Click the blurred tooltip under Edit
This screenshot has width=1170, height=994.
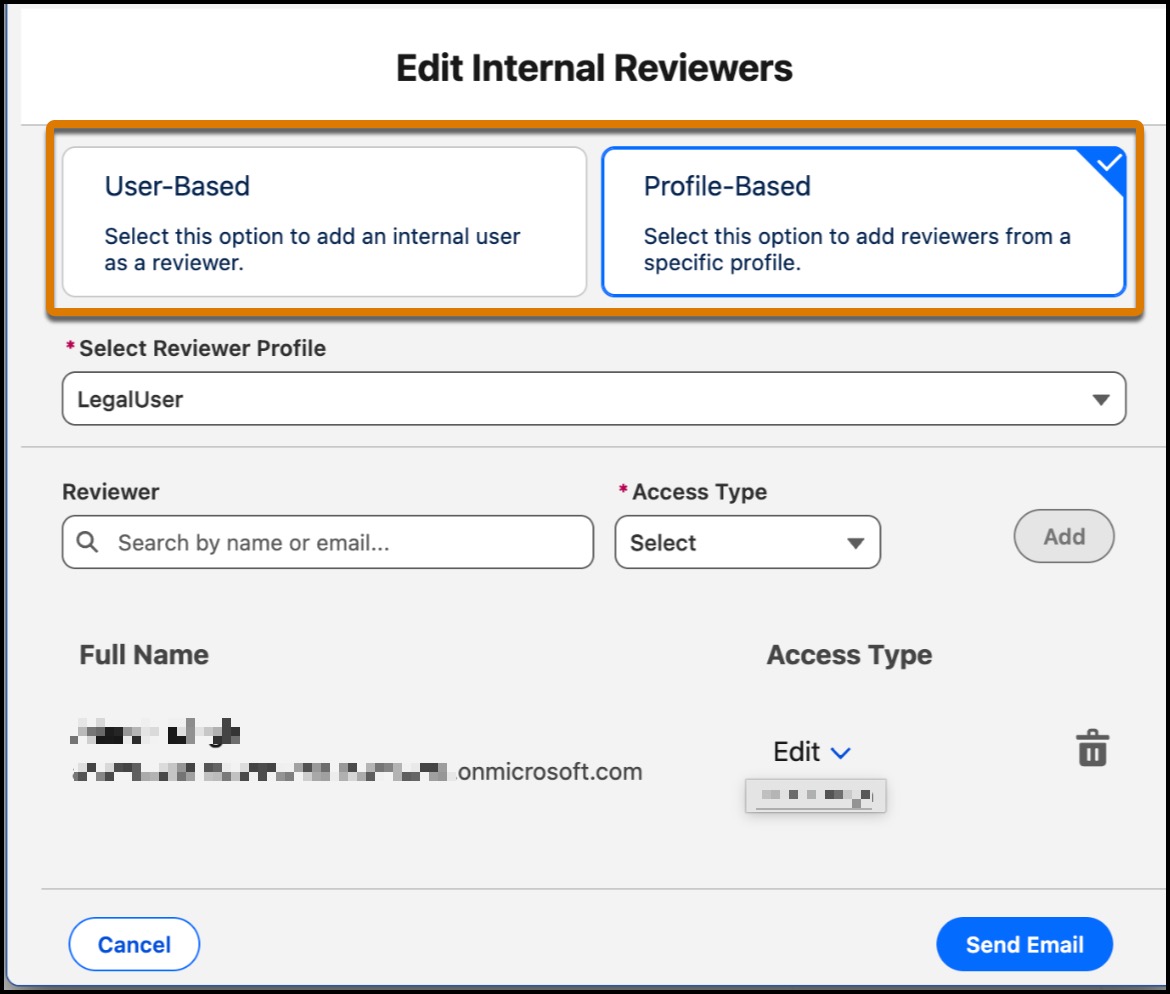tap(816, 795)
